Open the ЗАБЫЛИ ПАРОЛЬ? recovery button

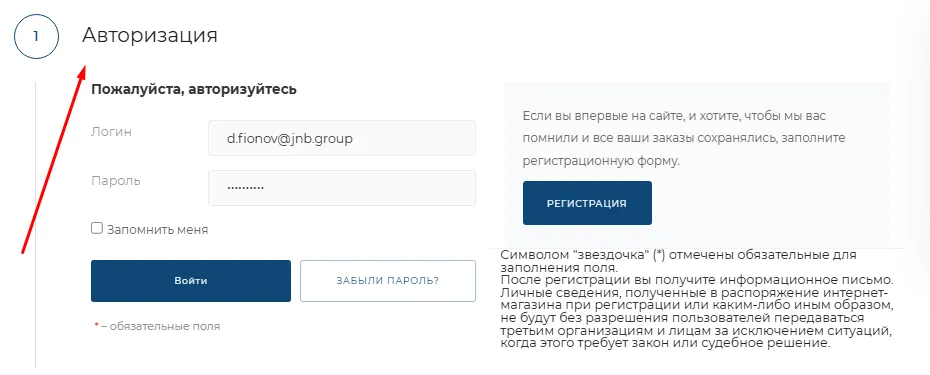[388, 281]
